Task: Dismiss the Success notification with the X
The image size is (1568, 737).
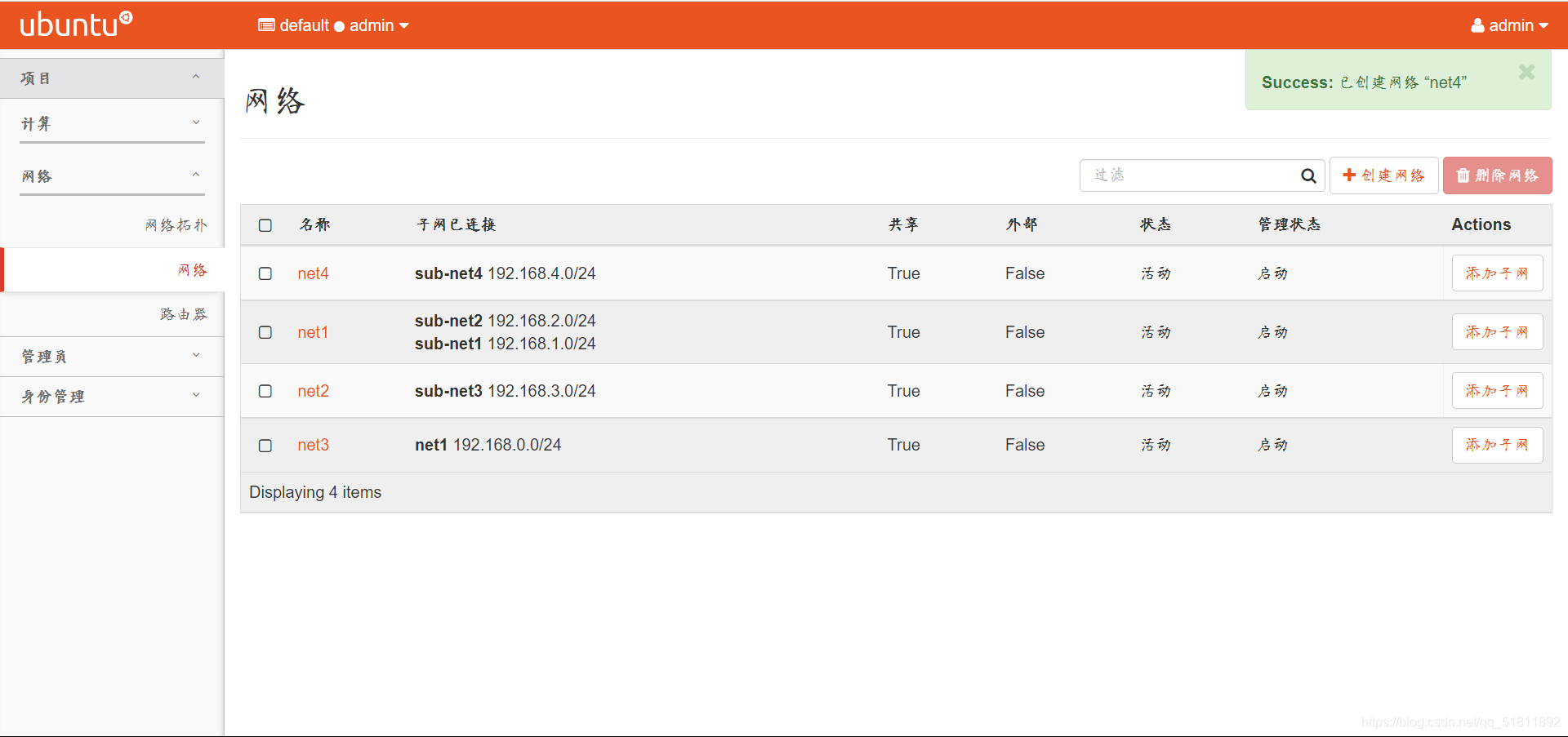Action: point(1526,73)
